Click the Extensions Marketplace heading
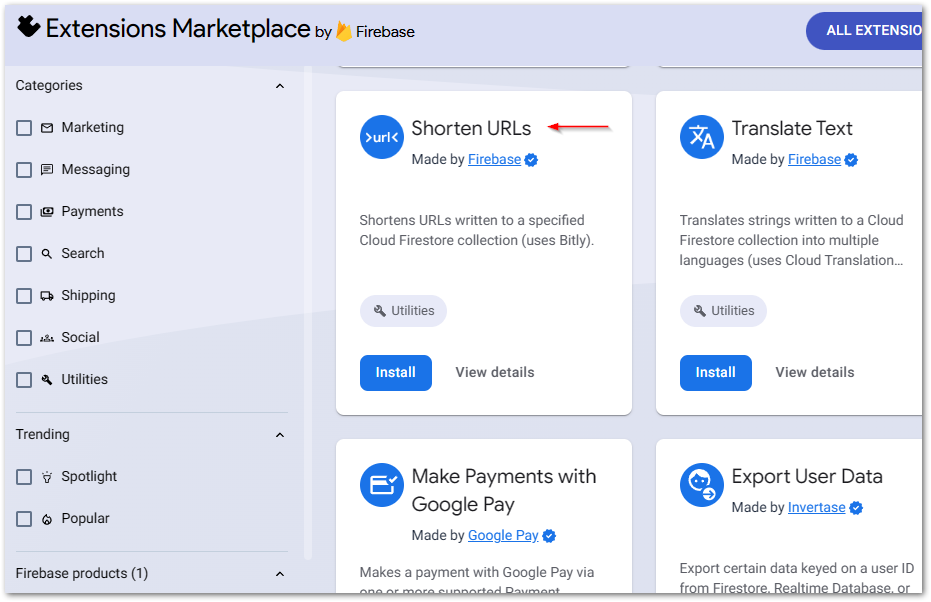The width and height of the screenshot is (931, 602). pos(178,28)
